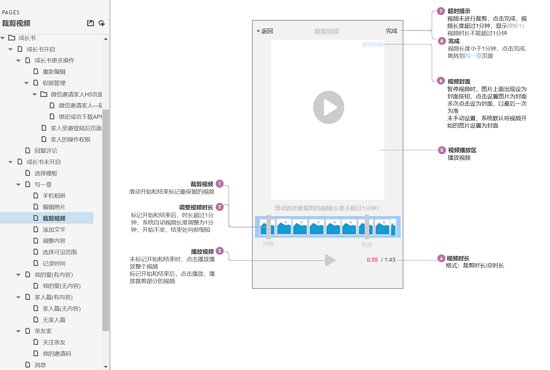Play the video with the large circular play button
This screenshot has width=550, height=370.
click(x=328, y=107)
